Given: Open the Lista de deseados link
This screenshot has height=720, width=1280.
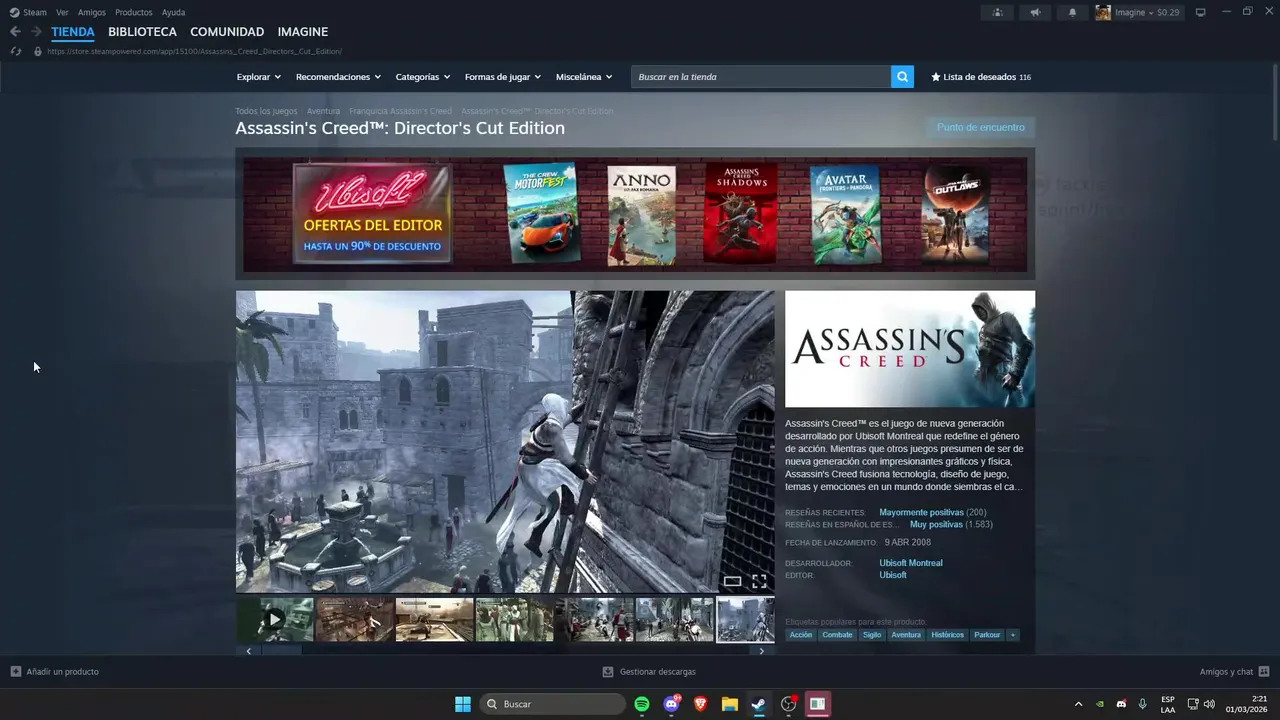Looking at the screenshot, I should click(x=981, y=77).
